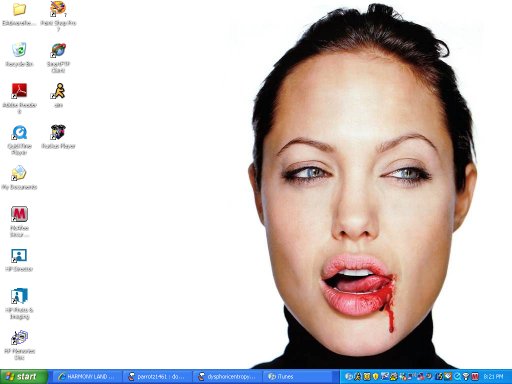The image size is (512, 384).
Task: Click the Start button
Action: (x=23, y=377)
